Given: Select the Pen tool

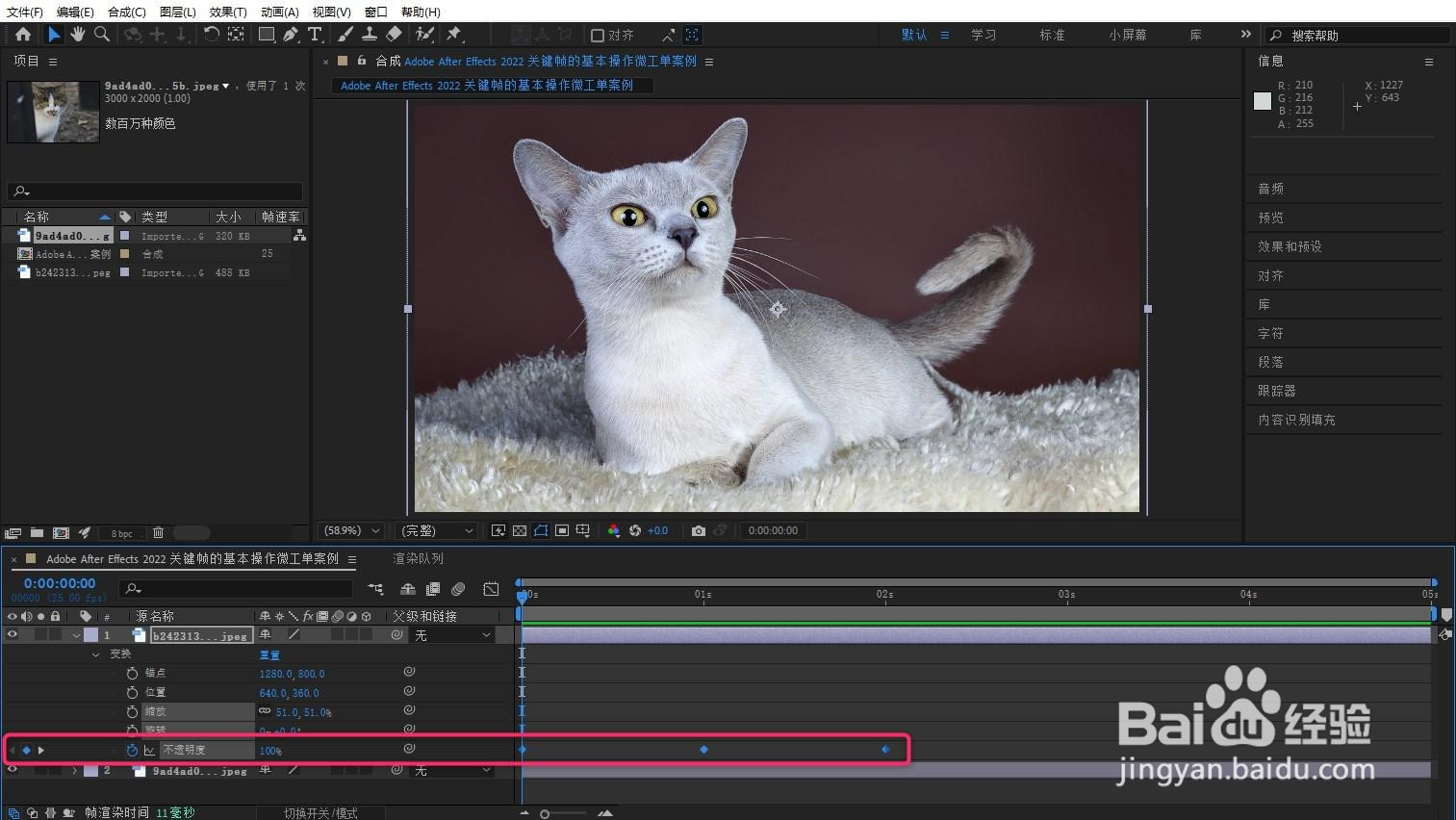Looking at the screenshot, I should pos(291,35).
